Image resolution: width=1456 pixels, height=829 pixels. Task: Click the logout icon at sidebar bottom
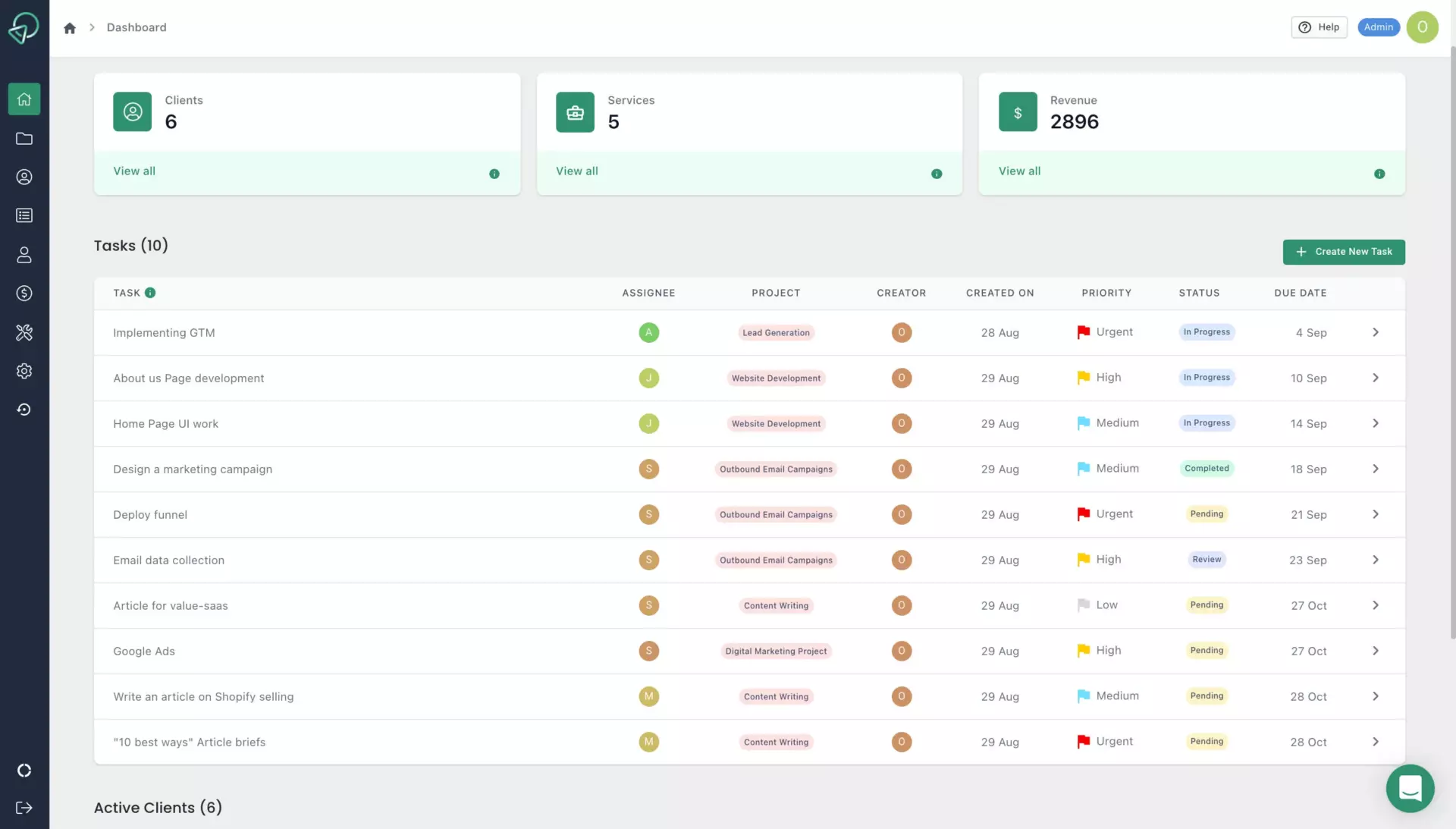pos(24,808)
